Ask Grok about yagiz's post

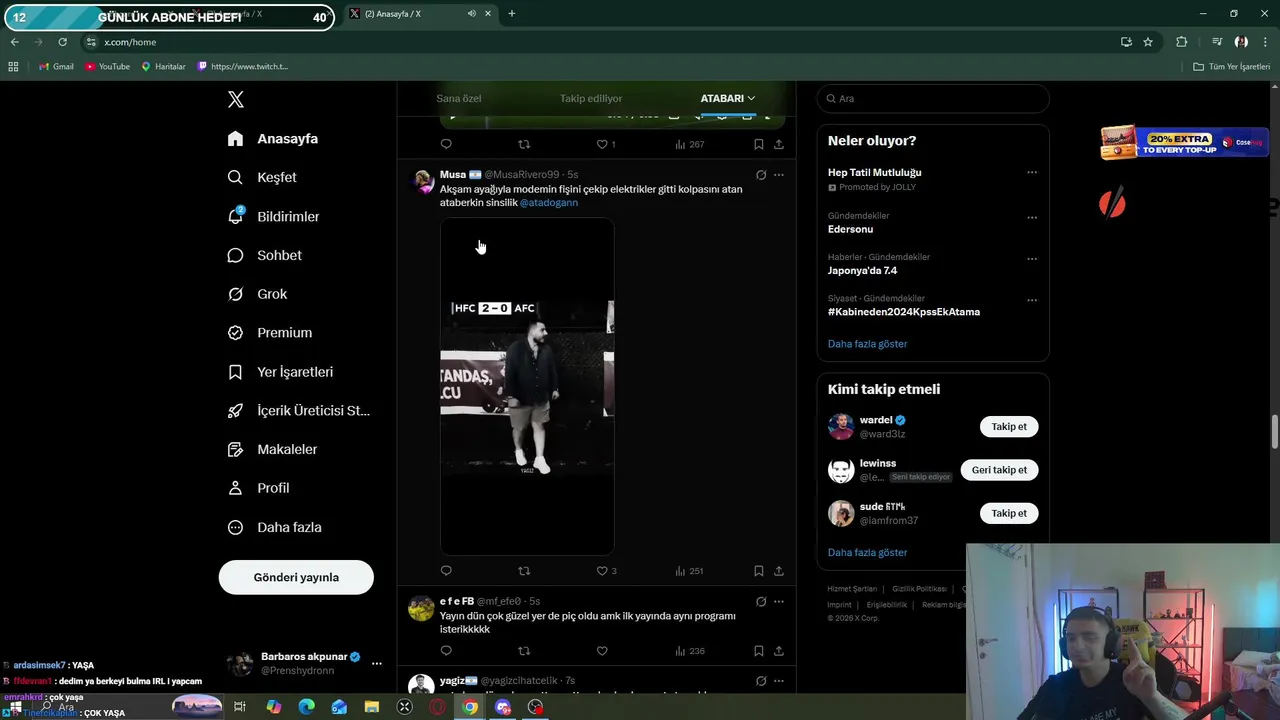coord(761,681)
